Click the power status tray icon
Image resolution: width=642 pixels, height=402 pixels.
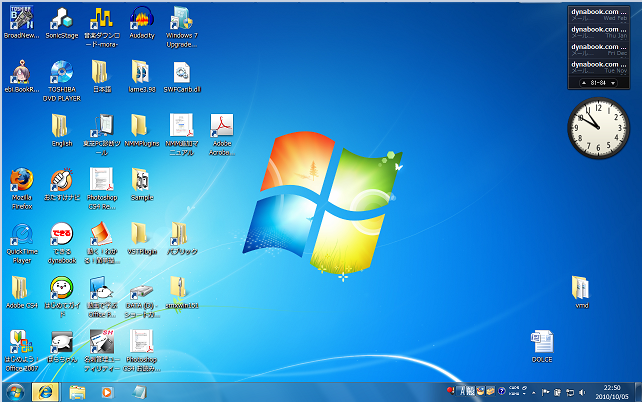click(x=558, y=393)
